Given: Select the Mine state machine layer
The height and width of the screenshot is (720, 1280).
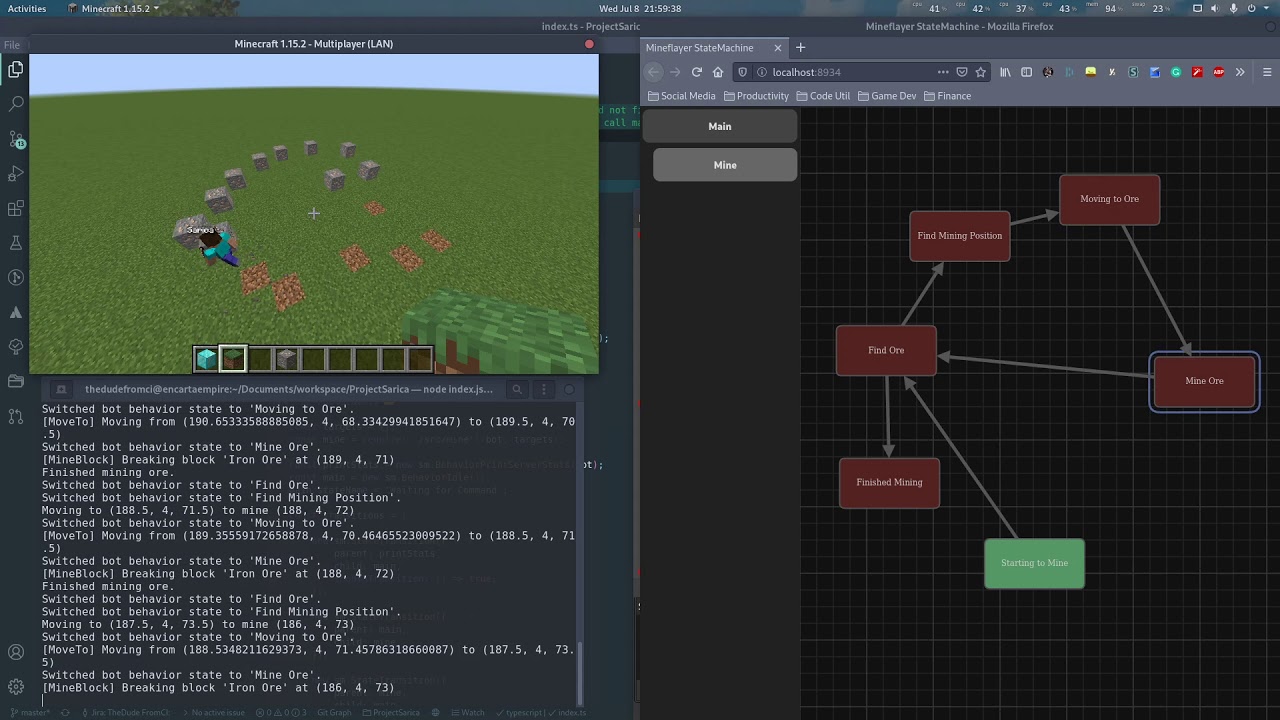Looking at the screenshot, I should pos(725,165).
